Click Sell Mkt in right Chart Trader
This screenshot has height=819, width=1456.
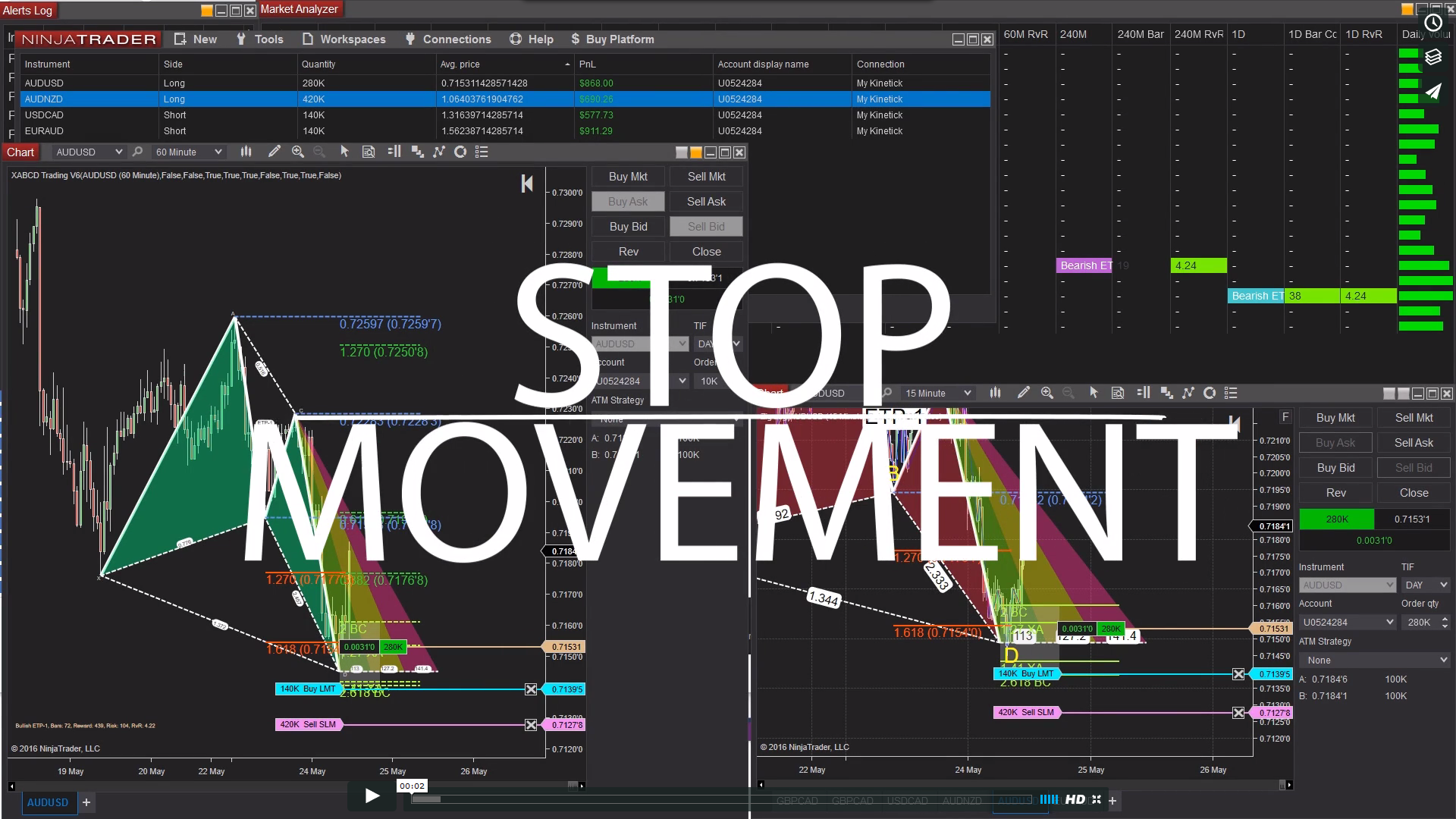[1414, 417]
